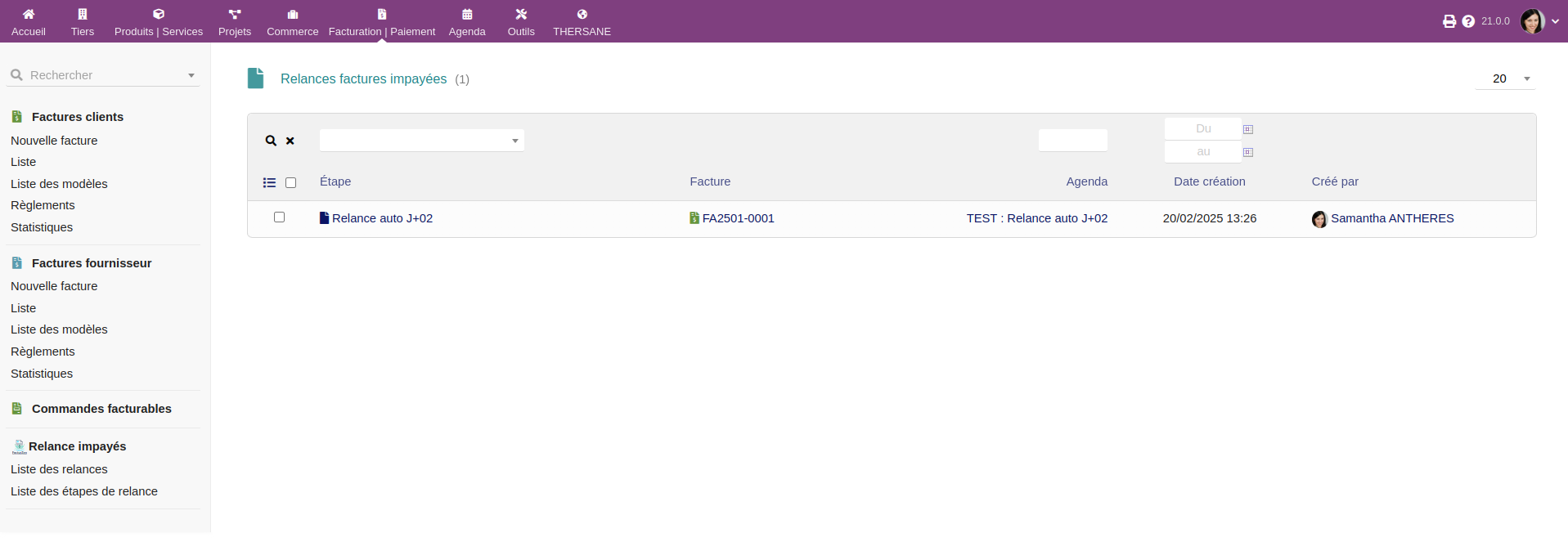Open the help question mark icon

pos(1468,21)
